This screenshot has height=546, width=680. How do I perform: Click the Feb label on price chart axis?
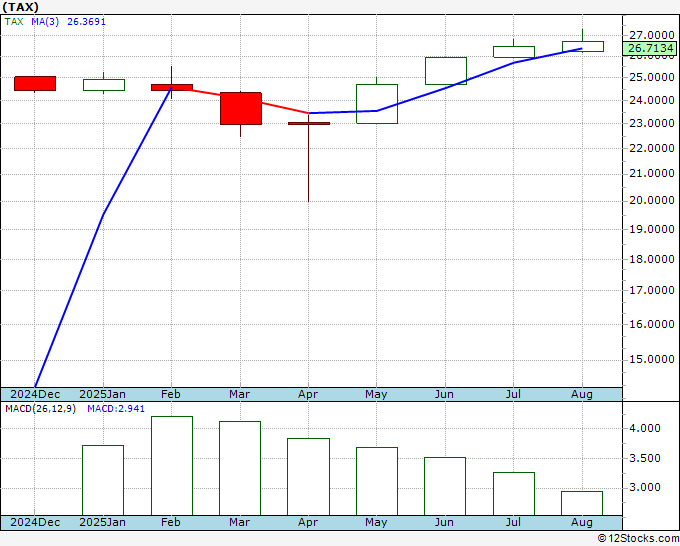tap(171, 394)
